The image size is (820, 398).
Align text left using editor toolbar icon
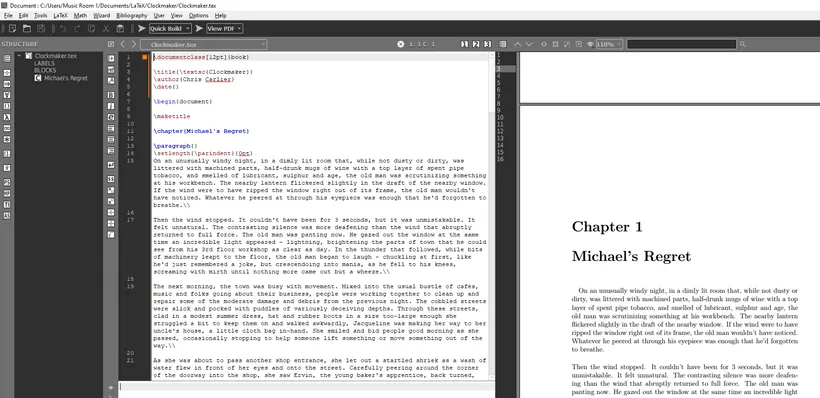pyautogui.click(x=111, y=128)
